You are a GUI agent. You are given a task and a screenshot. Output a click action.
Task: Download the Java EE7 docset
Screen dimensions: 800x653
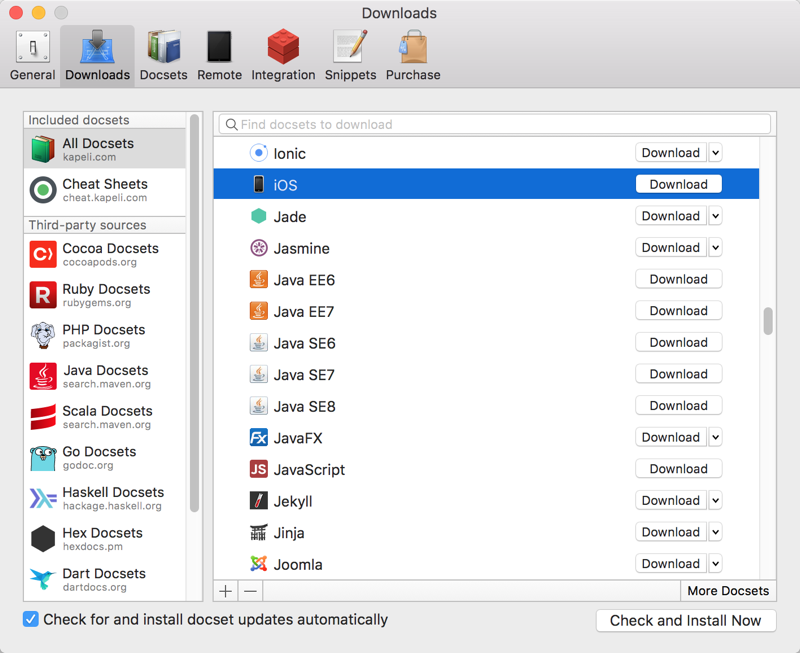click(x=679, y=311)
